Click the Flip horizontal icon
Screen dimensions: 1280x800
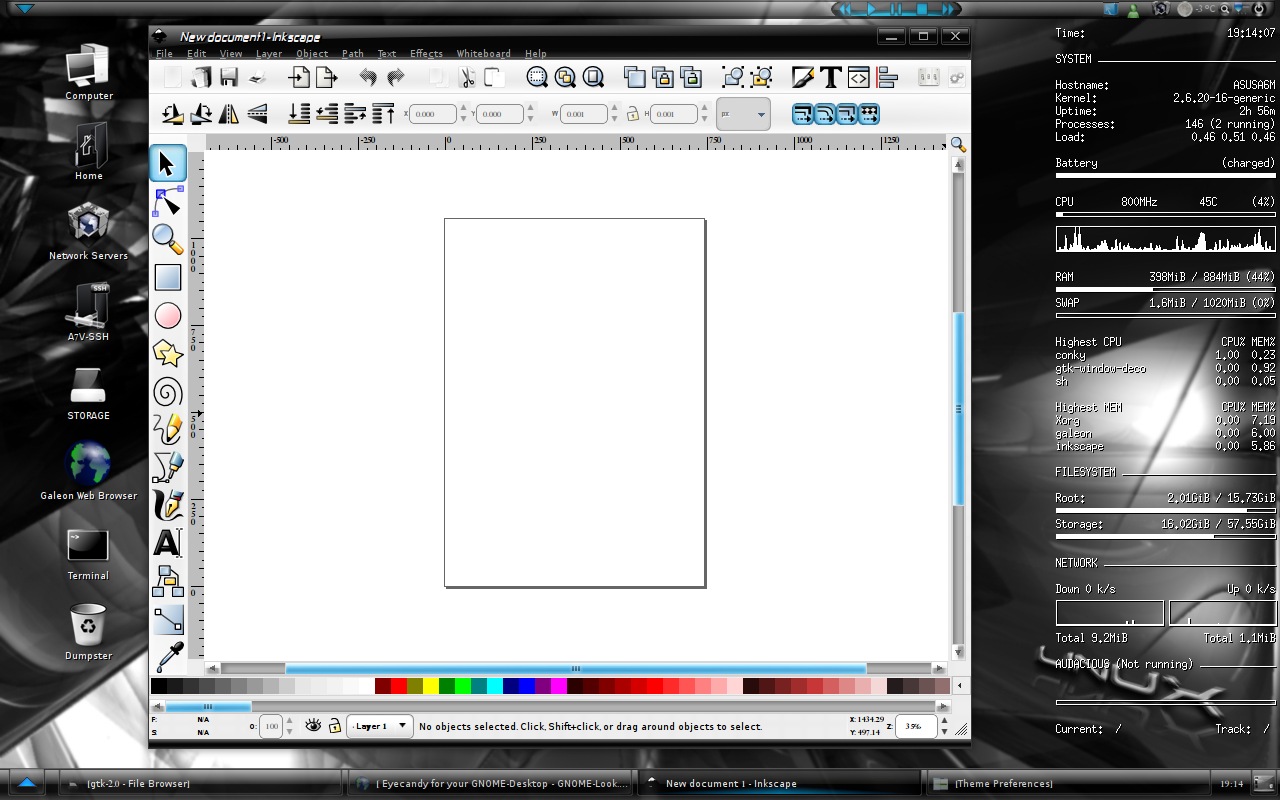point(229,114)
